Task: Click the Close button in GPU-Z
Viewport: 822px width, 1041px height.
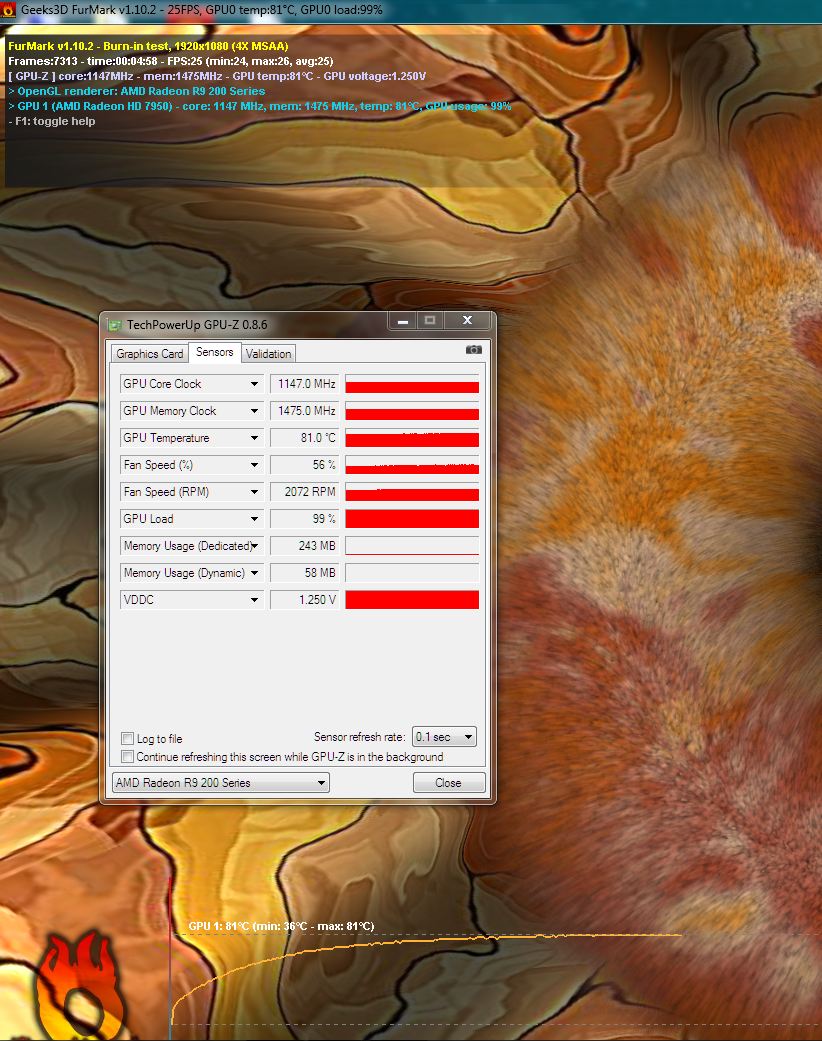Action: tap(448, 783)
